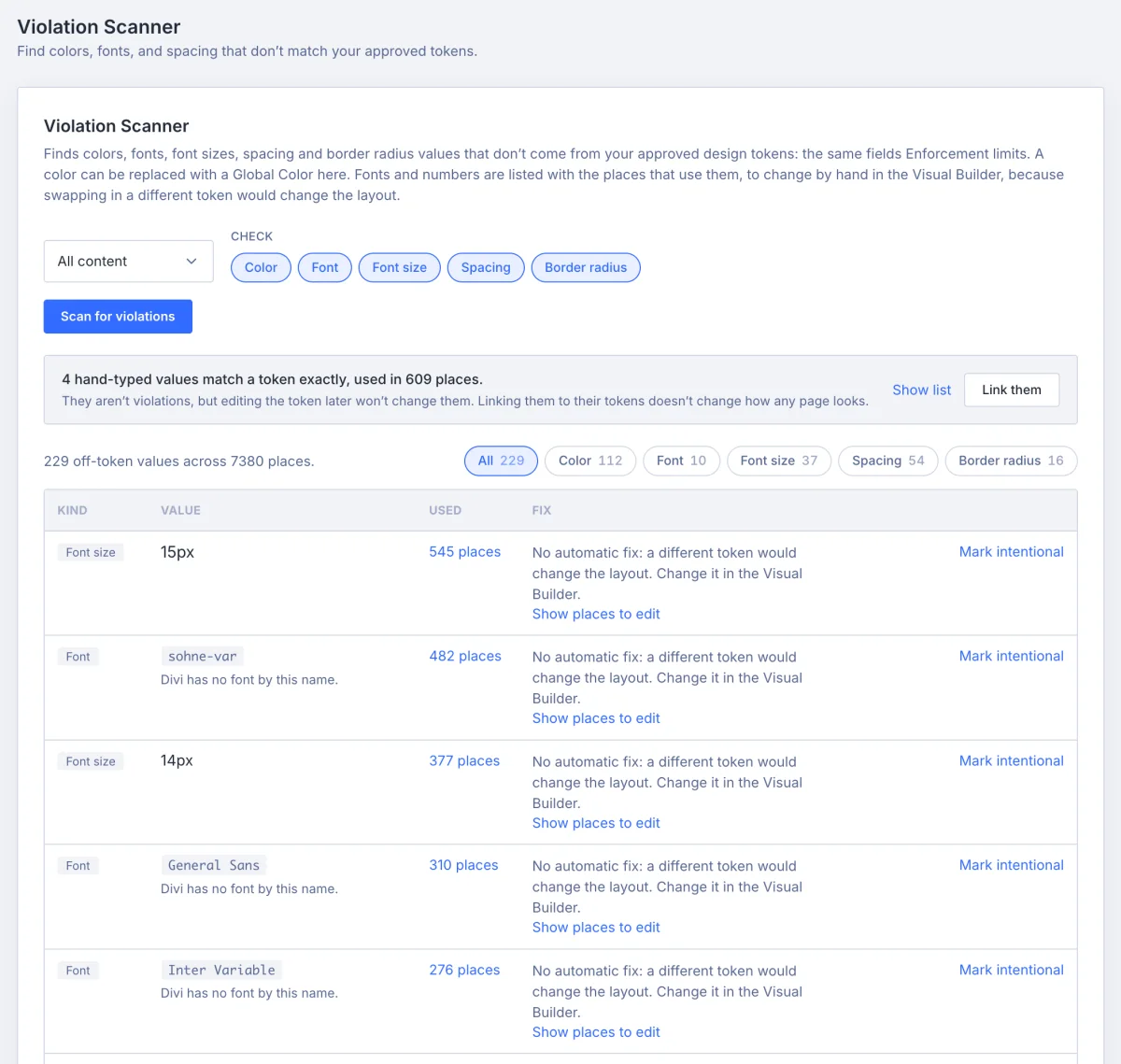The image size is (1121, 1064).
Task: Open the 482 places link
Action: coord(465,657)
